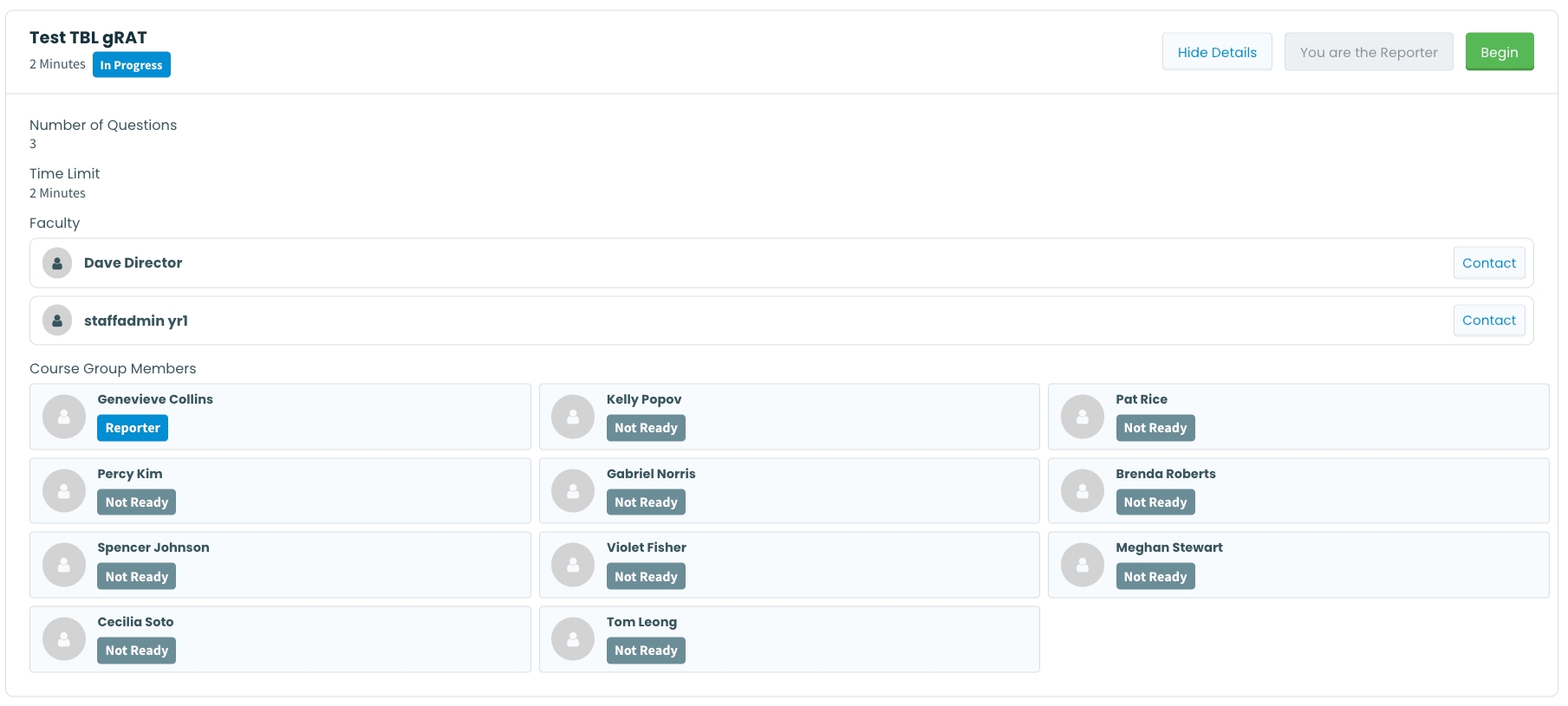Click Dave Director's avatar icon
The image size is (1568, 706).
(x=57, y=263)
